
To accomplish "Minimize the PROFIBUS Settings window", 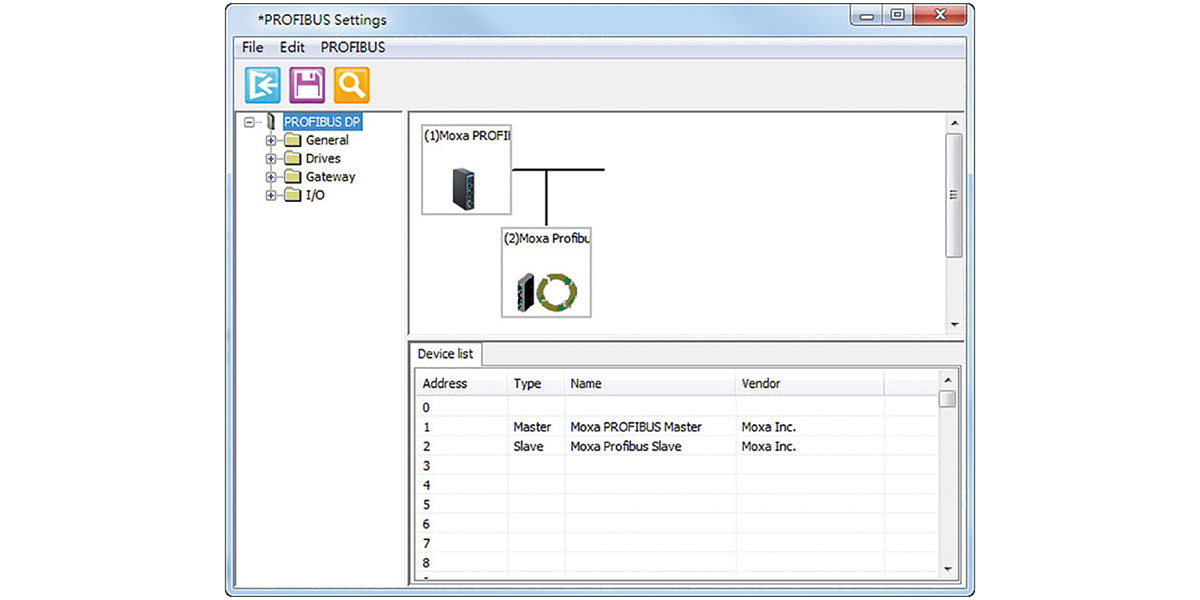I will tap(866, 15).
